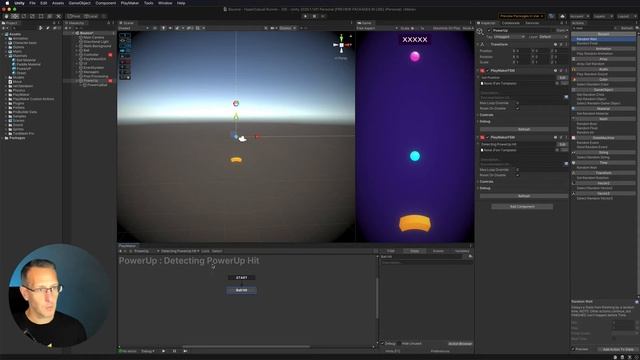Switch to the Scene tab

pyautogui.click(x=128, y=23)
